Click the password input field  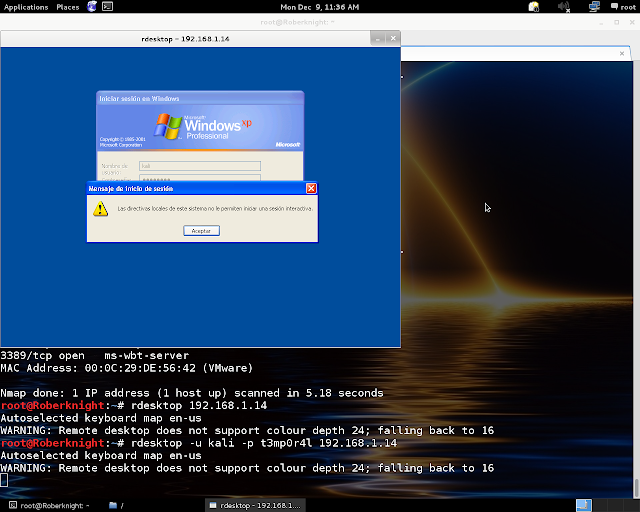coord(200,178)
